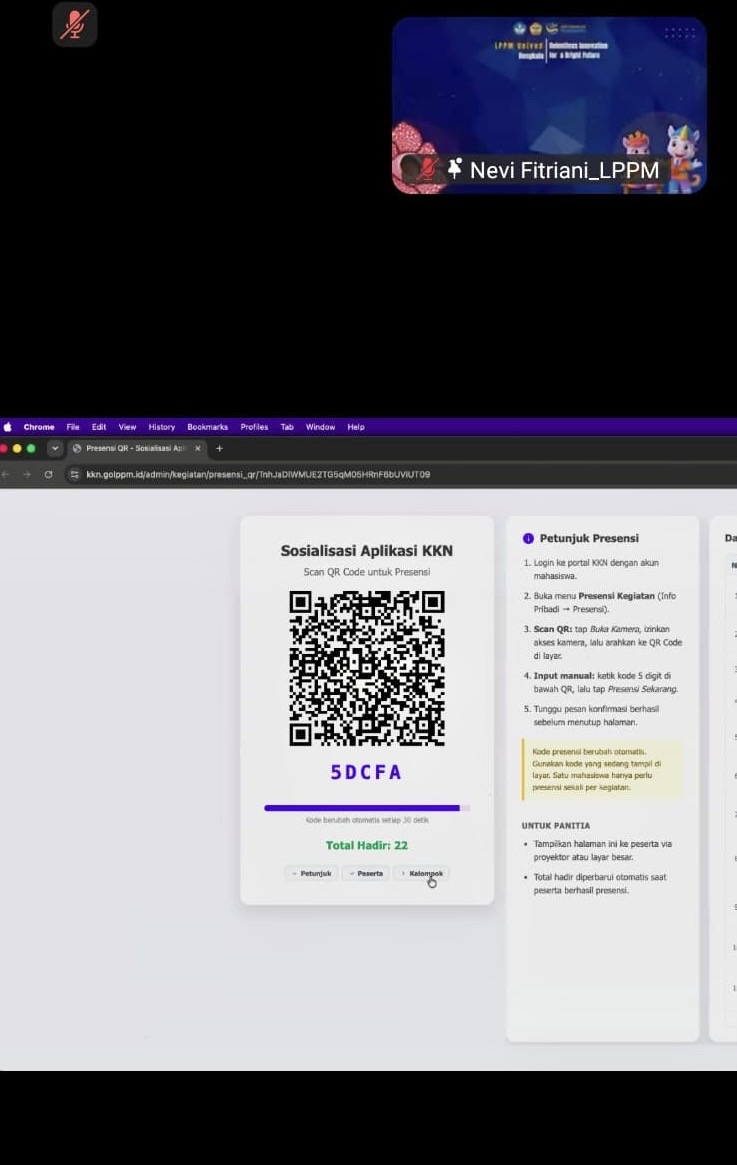Click Total hadir diperbarui otomatis bullet

coord(600,883)
